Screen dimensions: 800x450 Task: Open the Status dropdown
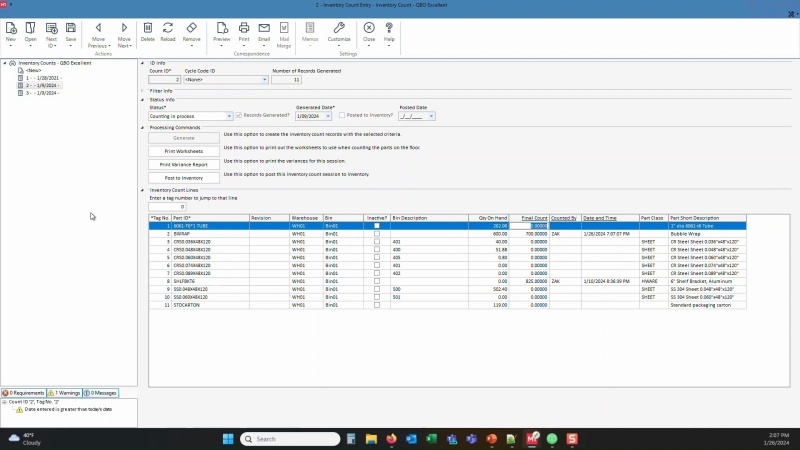tap(230, 116)
